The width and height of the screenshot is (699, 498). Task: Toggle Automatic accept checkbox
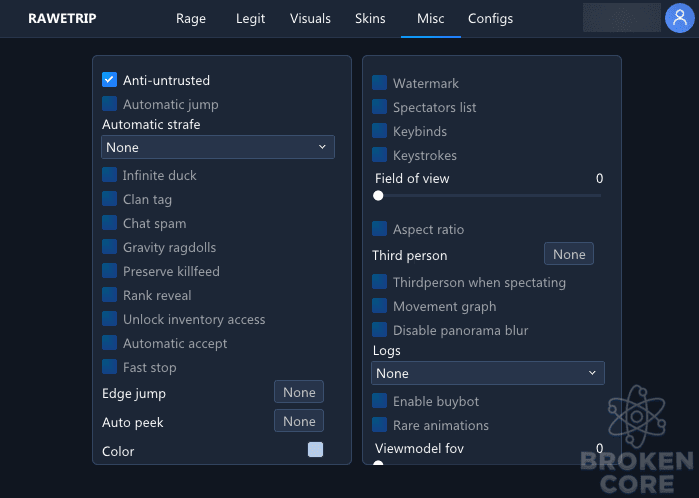pyautogui.click(x=109, y=343)
